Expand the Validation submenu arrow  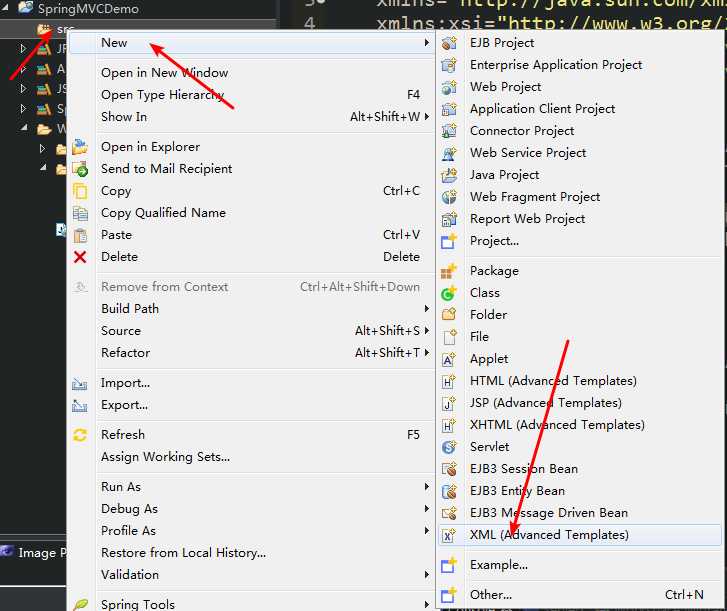(426, 575)
